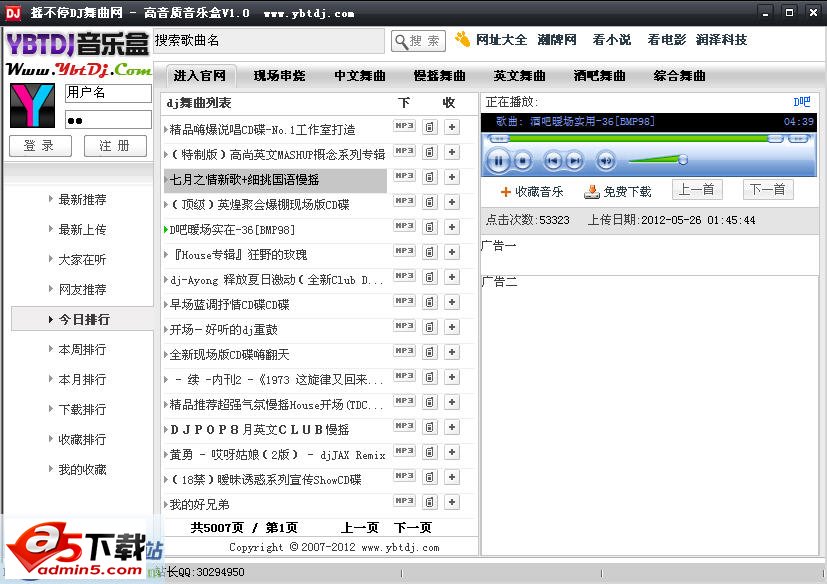827x584 pixels.
Task: Click the 收藏音乐 favorite icon
Action: pos(505,190)
